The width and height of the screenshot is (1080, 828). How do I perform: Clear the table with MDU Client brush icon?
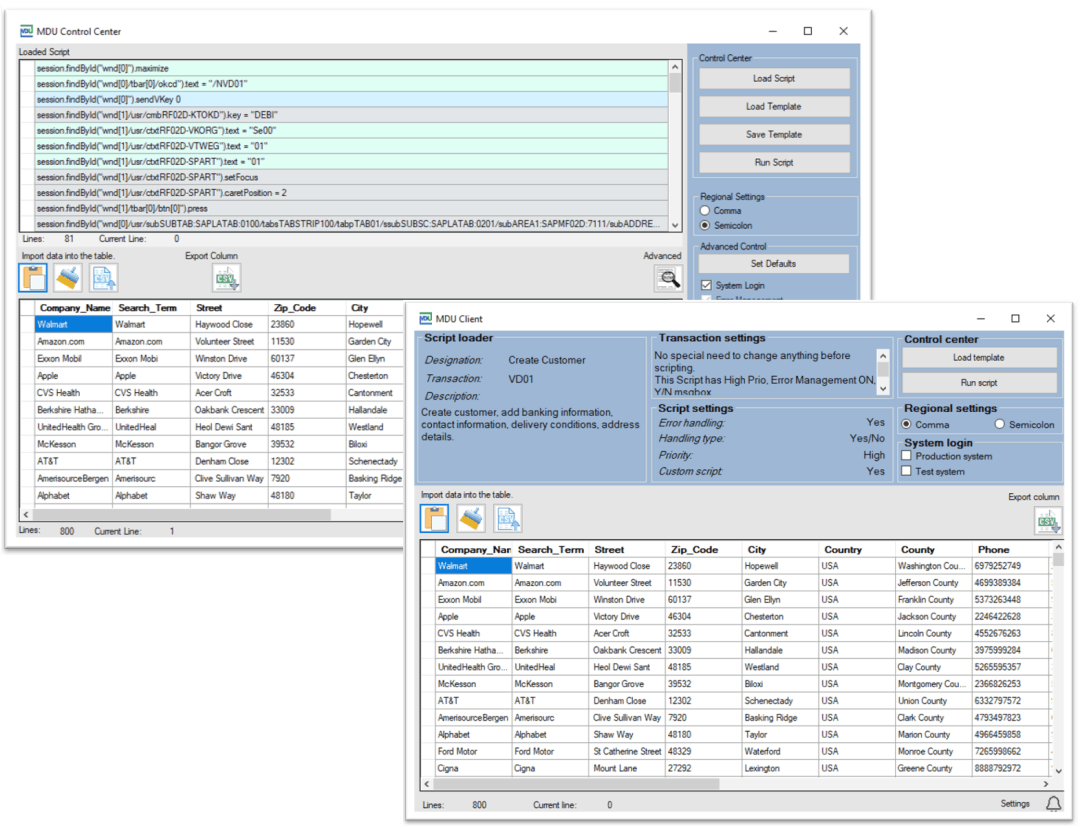471,518
